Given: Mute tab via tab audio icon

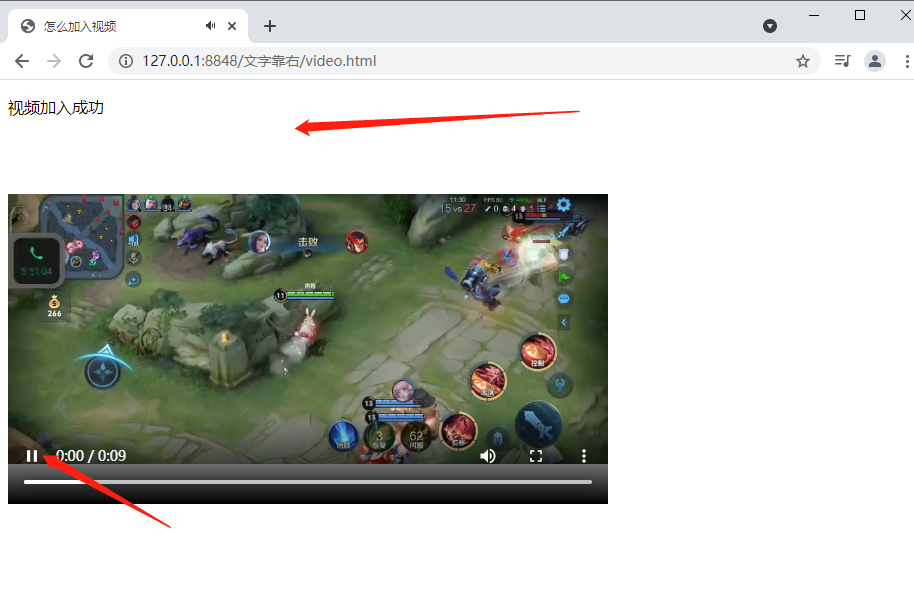Looking at the screenshot, I should (211, 26).
